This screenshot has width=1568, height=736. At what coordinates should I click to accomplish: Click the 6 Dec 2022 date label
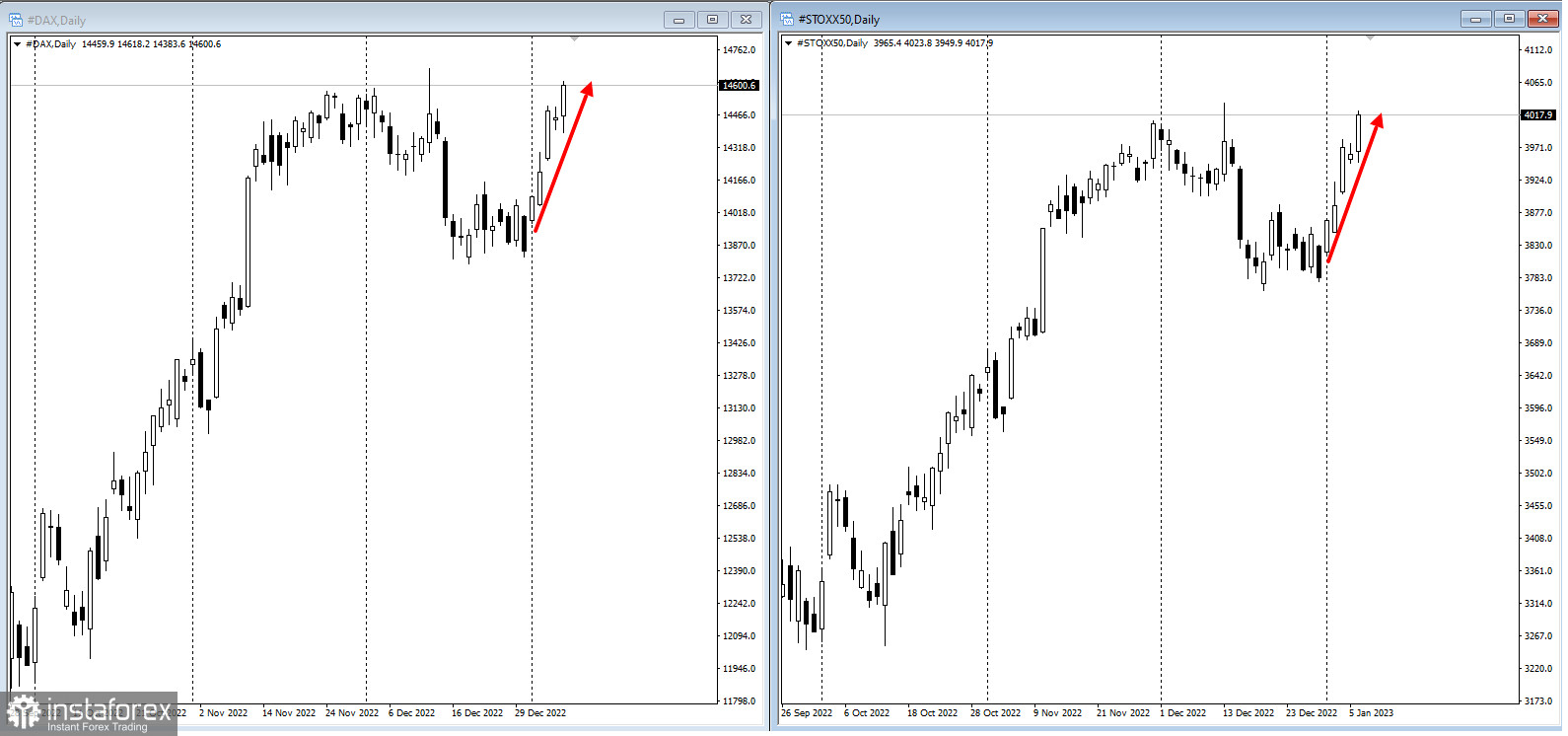click(411, 713)
